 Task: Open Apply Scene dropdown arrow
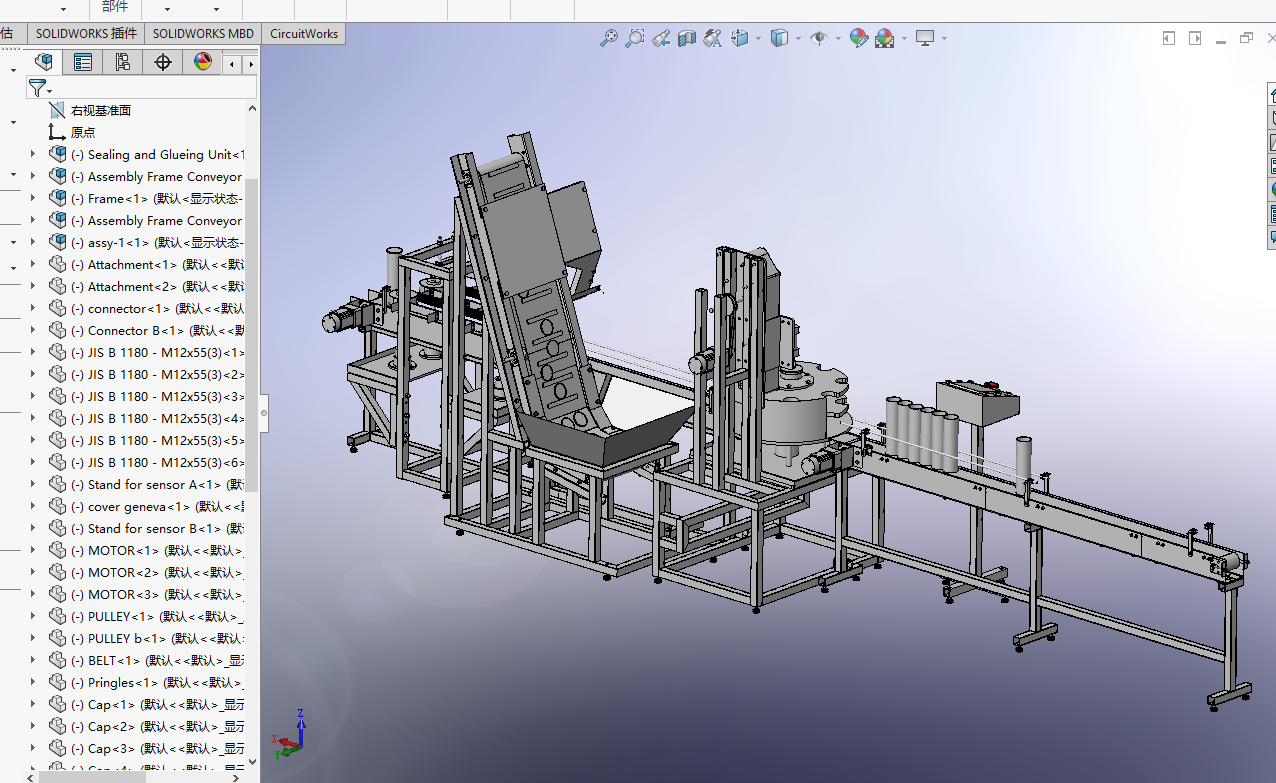(x=904, y=39)
